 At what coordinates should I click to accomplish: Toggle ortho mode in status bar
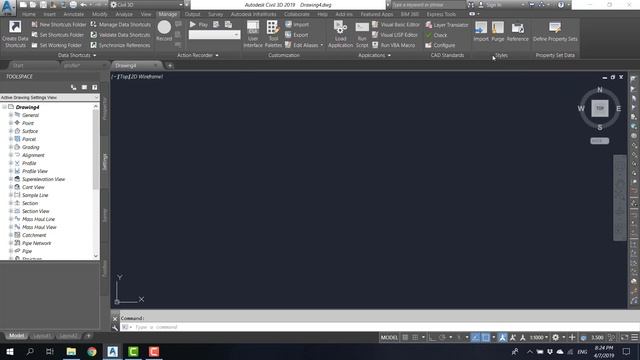tap(432, 338)
